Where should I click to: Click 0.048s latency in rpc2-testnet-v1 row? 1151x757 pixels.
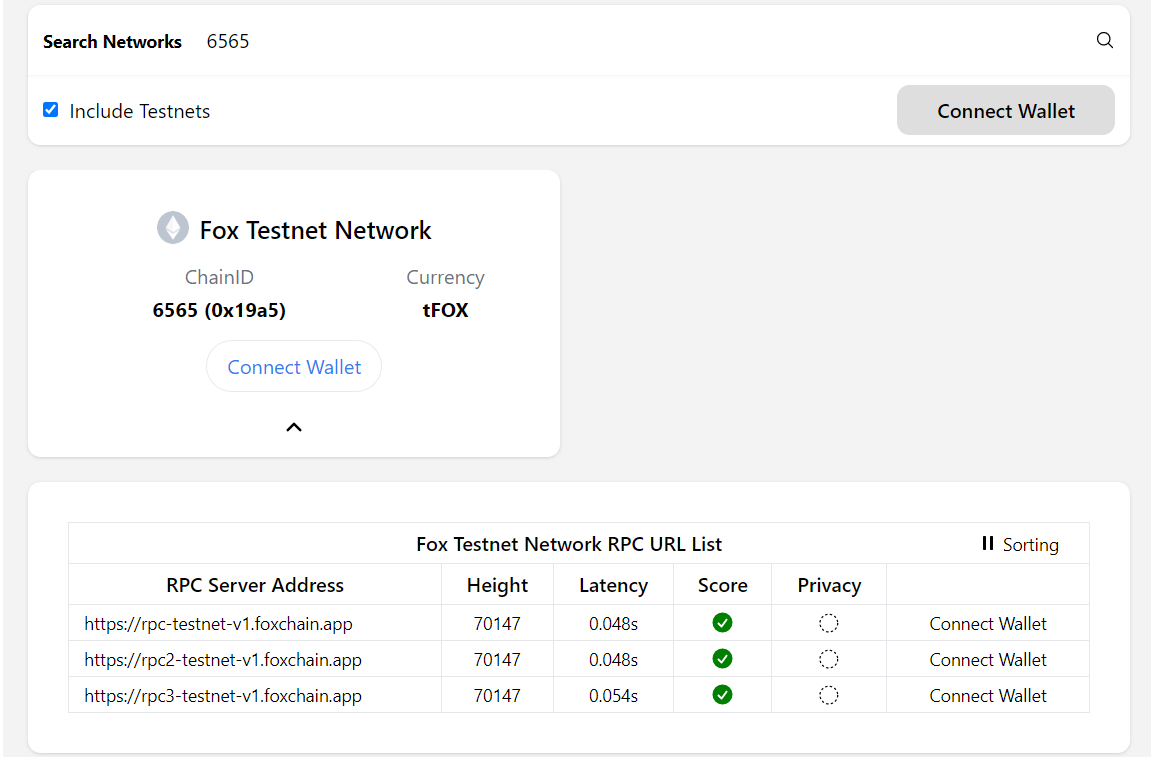(613, 659)
